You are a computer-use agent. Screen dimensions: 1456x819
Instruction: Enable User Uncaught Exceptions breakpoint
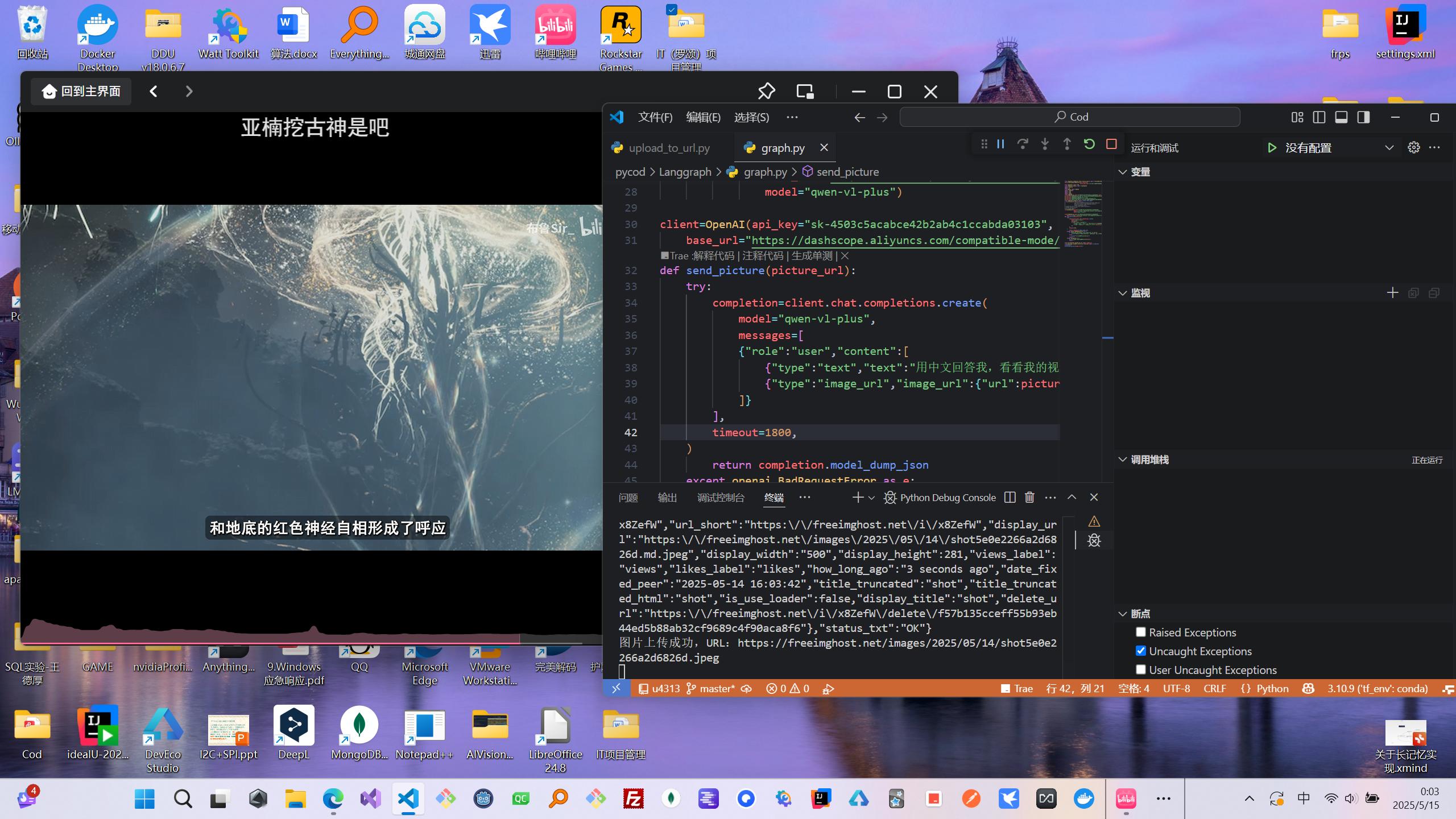coord(1140,669)
